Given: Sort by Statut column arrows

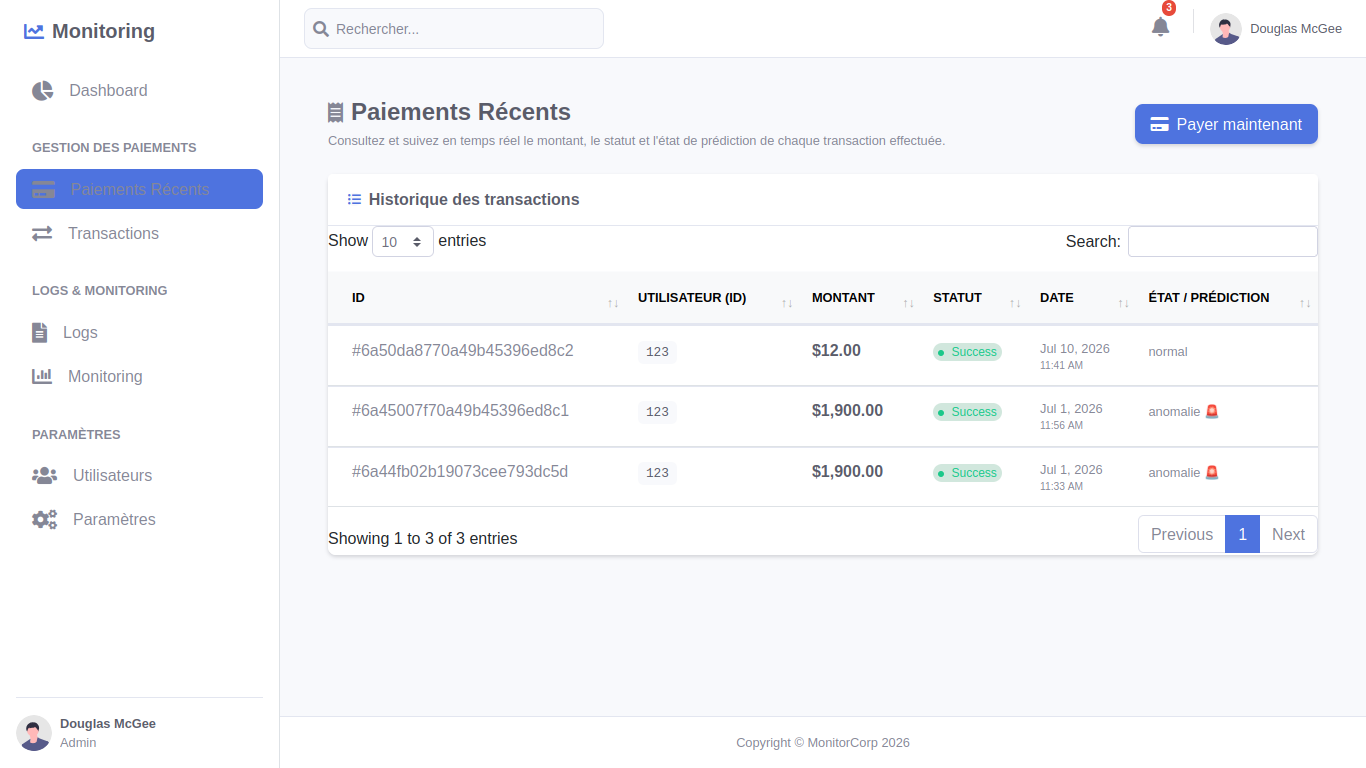Looking at the screenshot, I should click(1015, 303).
